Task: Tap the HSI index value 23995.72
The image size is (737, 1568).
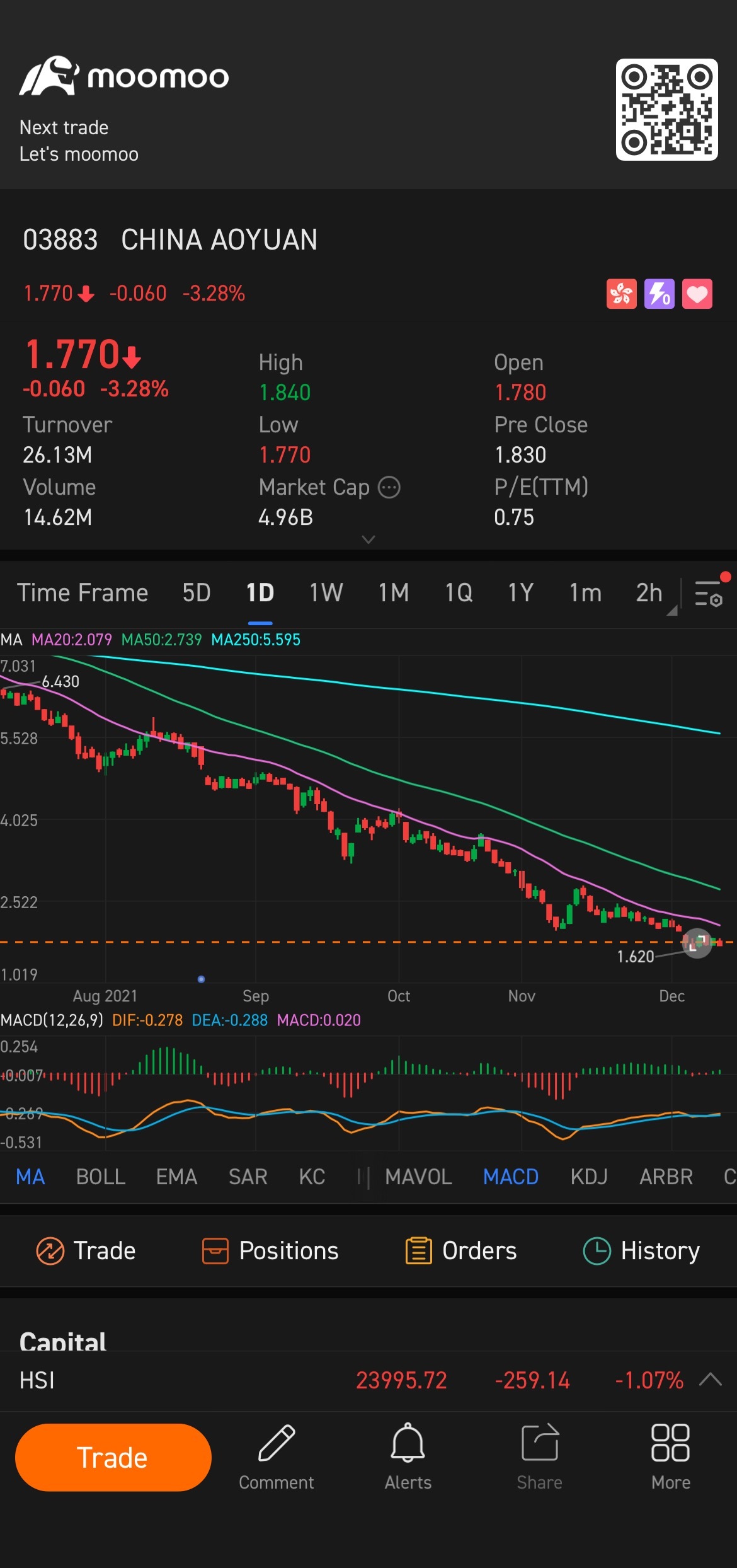Action: click(x=401, y=1380)
